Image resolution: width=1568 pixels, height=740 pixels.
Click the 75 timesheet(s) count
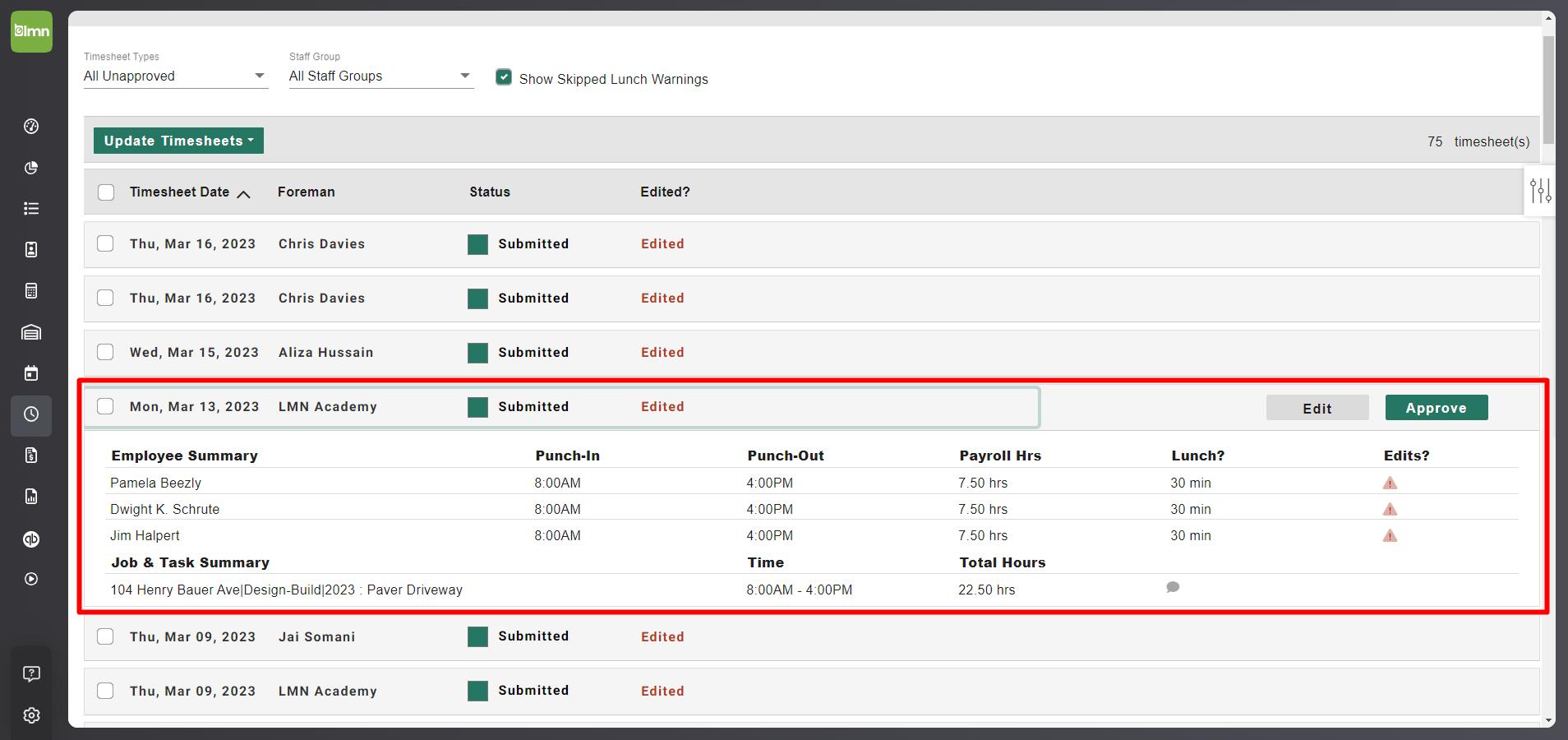[x=1478, y=141]
